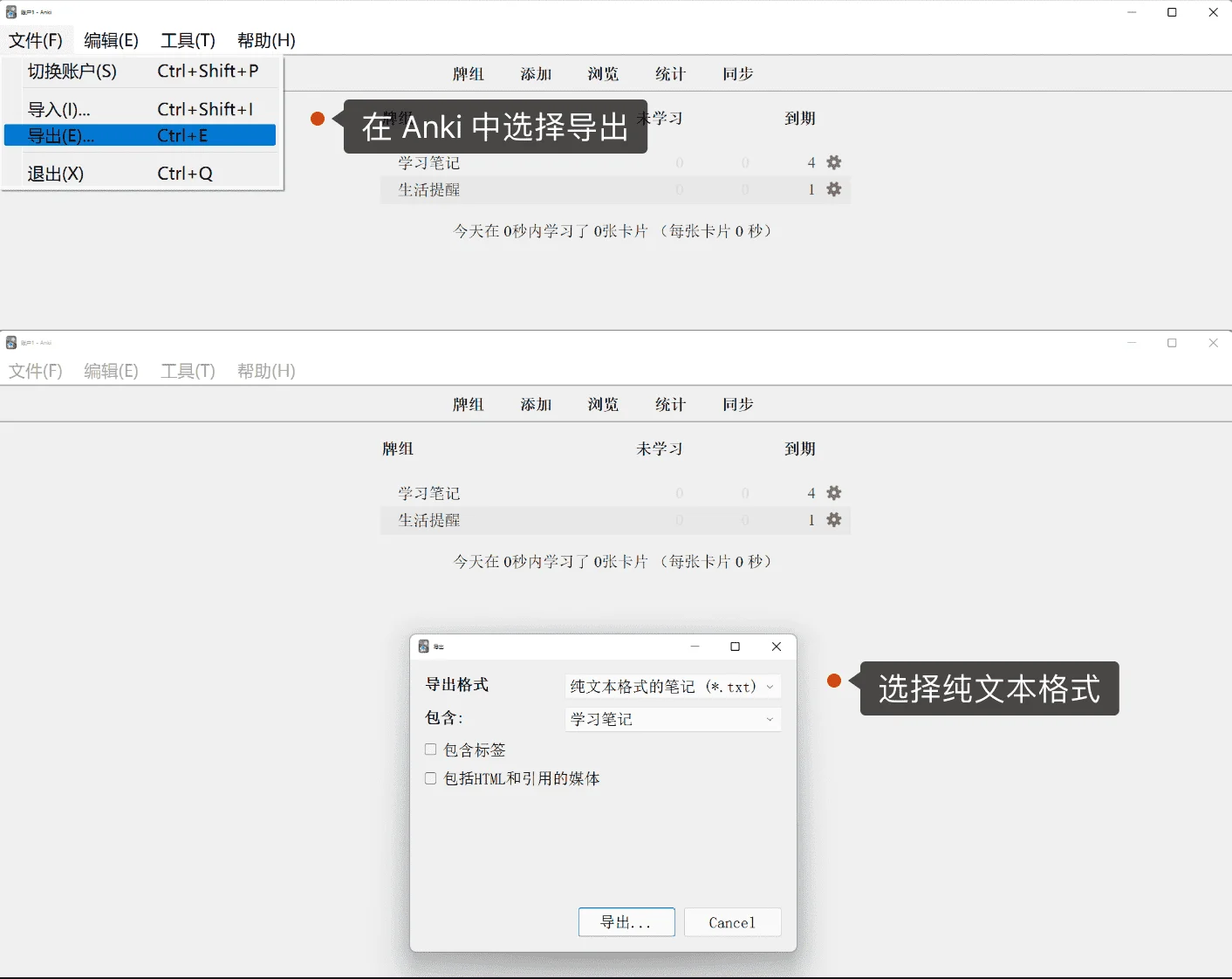Expand the 包含 deck dropdown showing 学习笔记
The image size is (1232, 979).
673,719
